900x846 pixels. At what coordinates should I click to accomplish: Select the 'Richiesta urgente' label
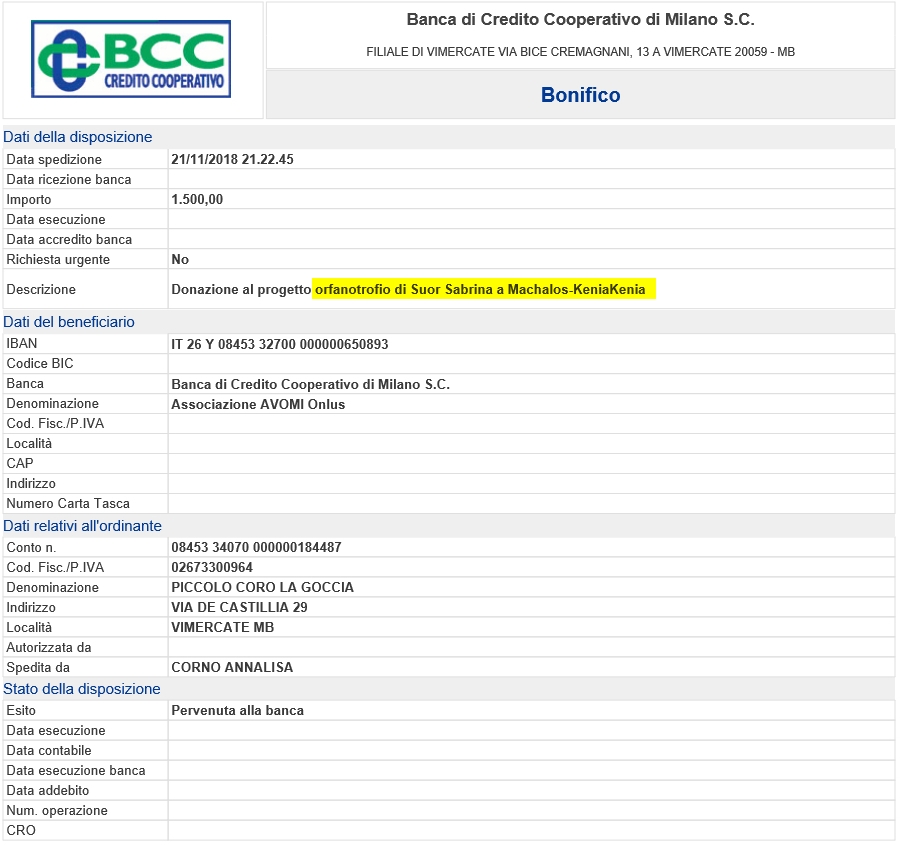pyautogui.click(x=58, y=259)
